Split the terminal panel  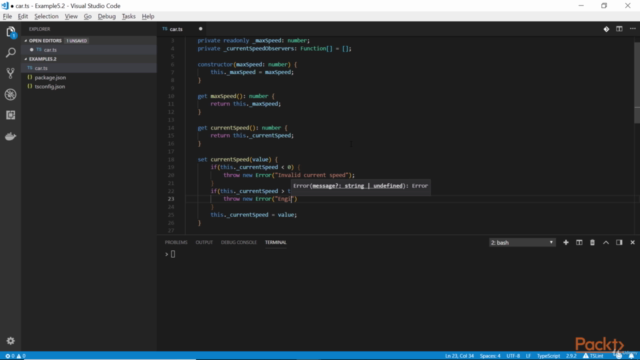click(579, 242)
